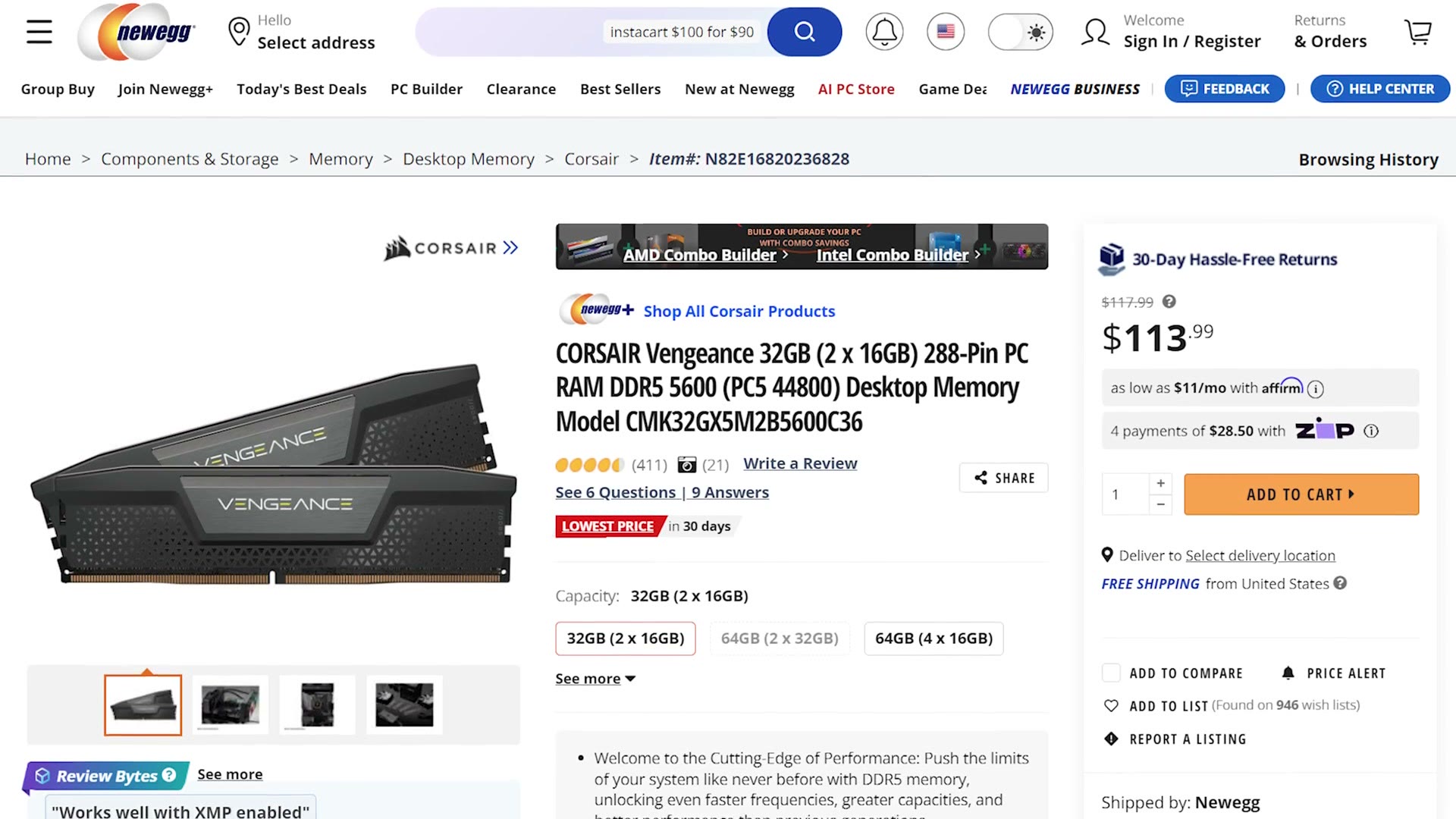The image size is (1456, 819).
Task: Open Review Bytes See more link
Action: (230, 774)
